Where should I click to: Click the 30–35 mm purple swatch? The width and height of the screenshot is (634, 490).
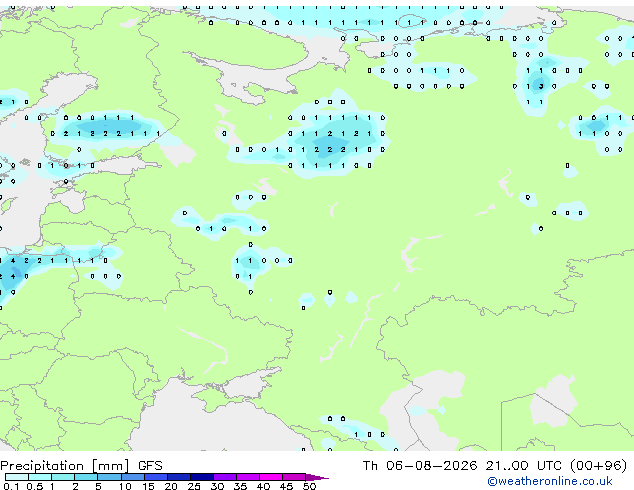click(225, 477)
